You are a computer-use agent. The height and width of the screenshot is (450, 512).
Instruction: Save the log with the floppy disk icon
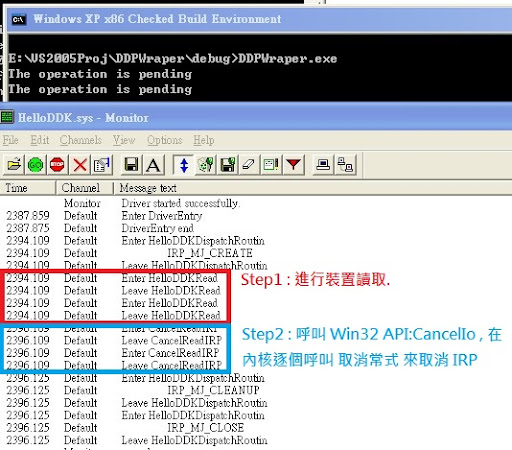point(131,165)
